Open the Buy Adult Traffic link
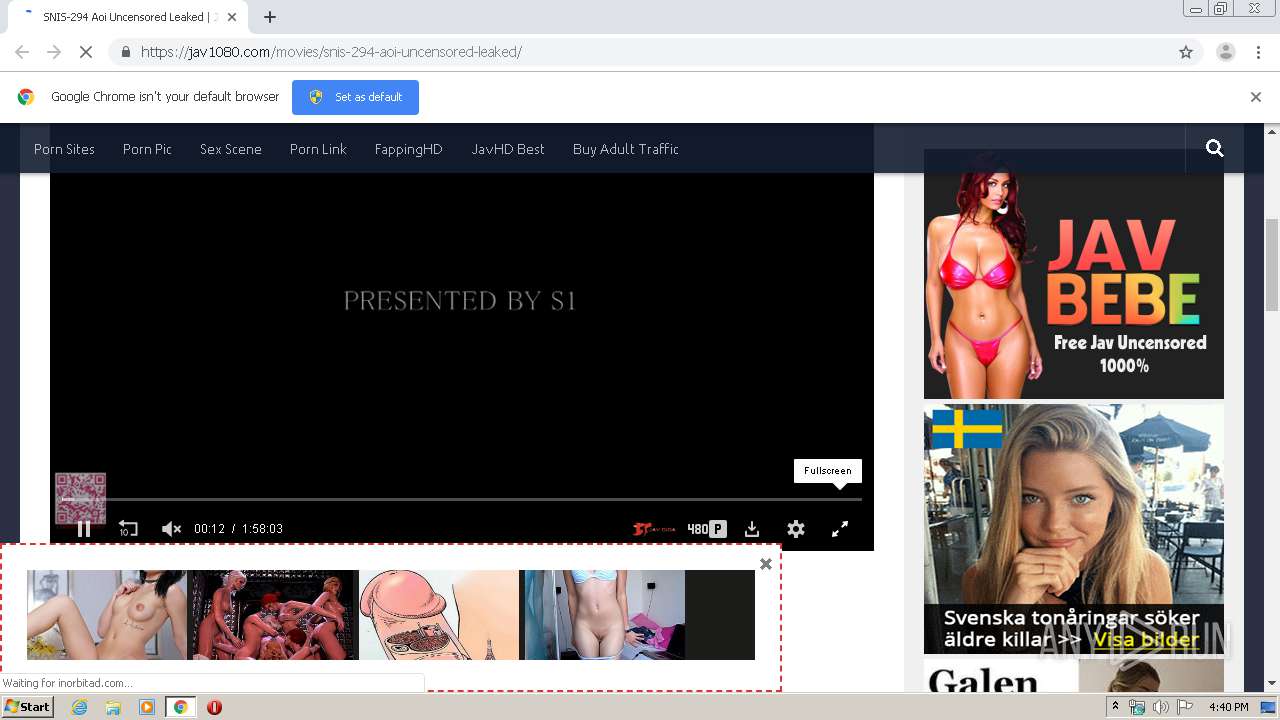Screen dimensions: 1280x720 click(626, 149)
